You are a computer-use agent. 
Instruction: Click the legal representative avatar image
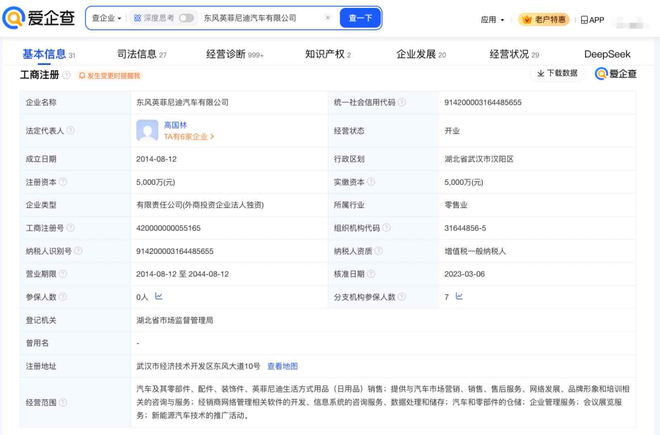[147, 131]
